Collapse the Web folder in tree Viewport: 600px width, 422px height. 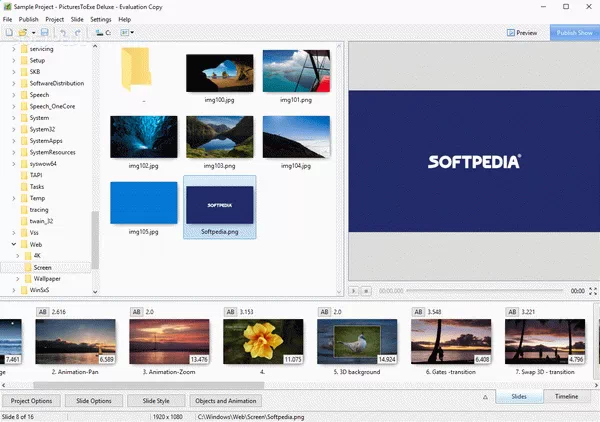14,244
